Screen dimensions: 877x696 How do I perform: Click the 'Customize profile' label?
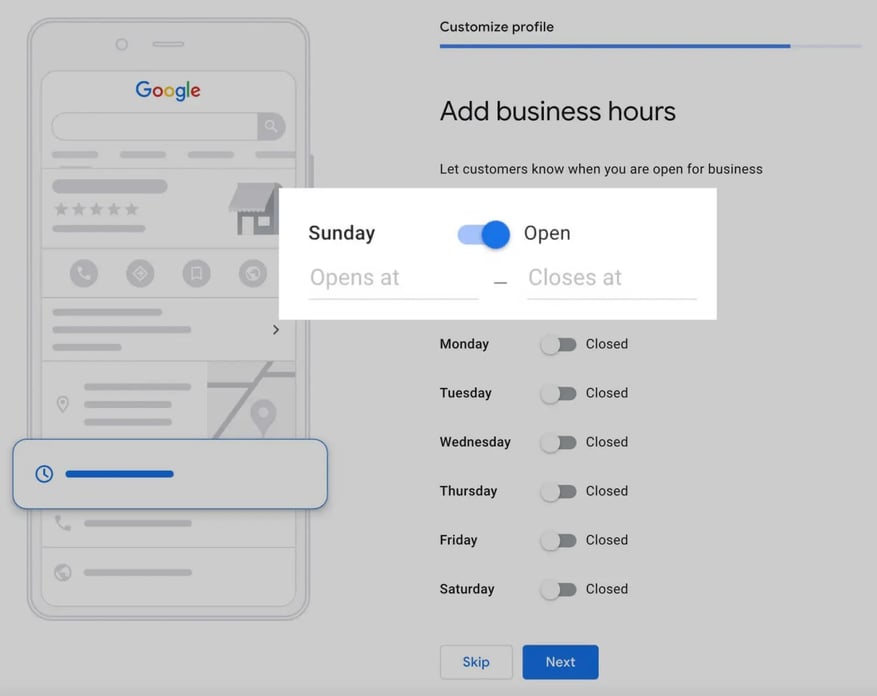click(x=497, y=27)
